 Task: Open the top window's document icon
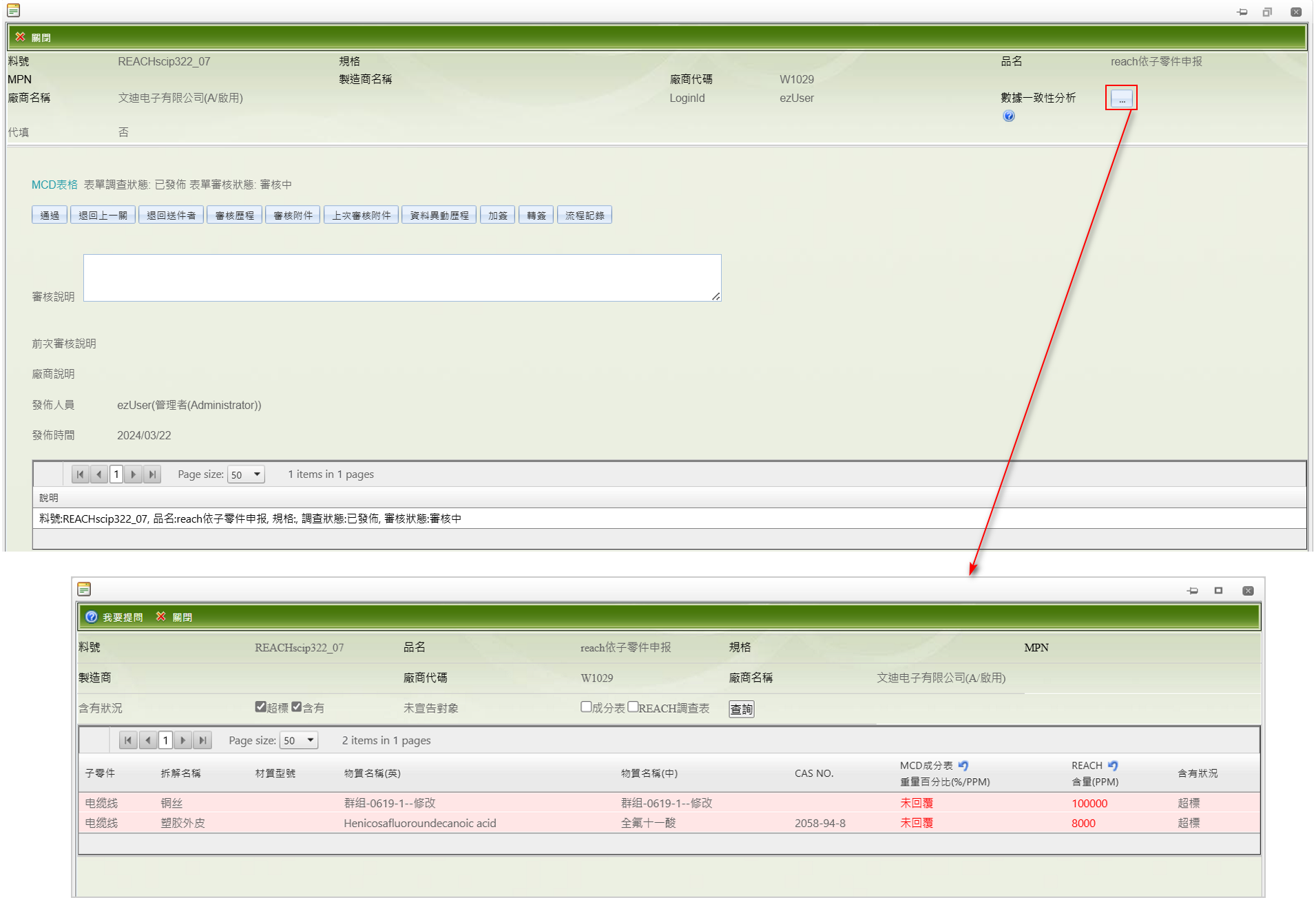coord(13,10)
